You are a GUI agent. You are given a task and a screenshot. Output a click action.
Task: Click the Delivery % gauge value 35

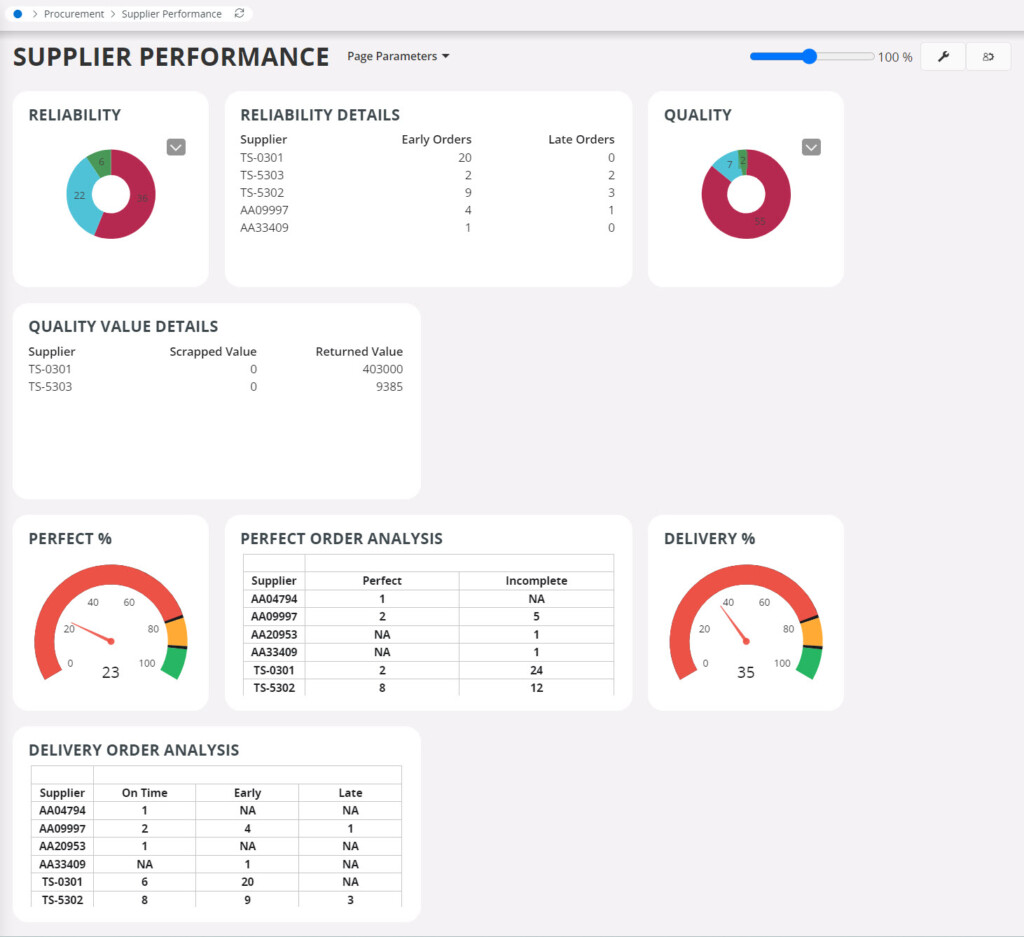[x=746, y=672]
